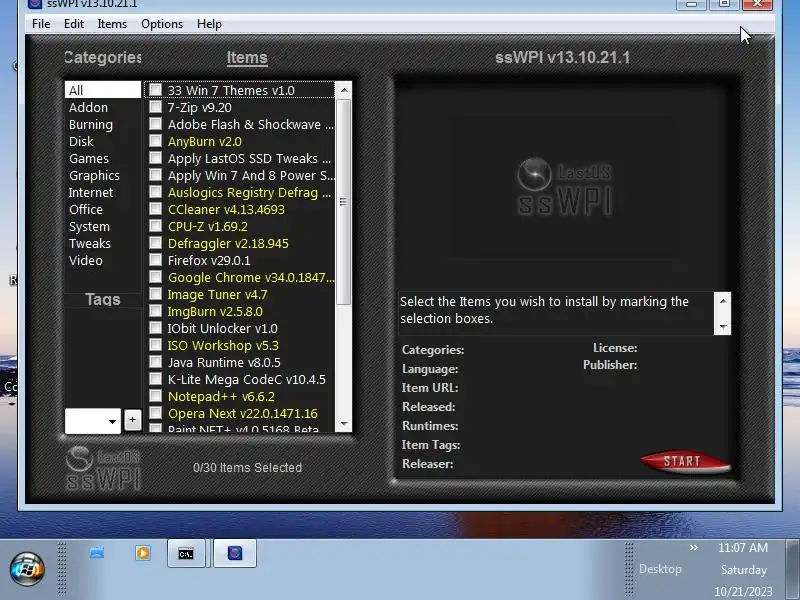Screen dimensions: 800x600
Task: Activate the ssWPI taskbar button
Action: coord(235,554)
